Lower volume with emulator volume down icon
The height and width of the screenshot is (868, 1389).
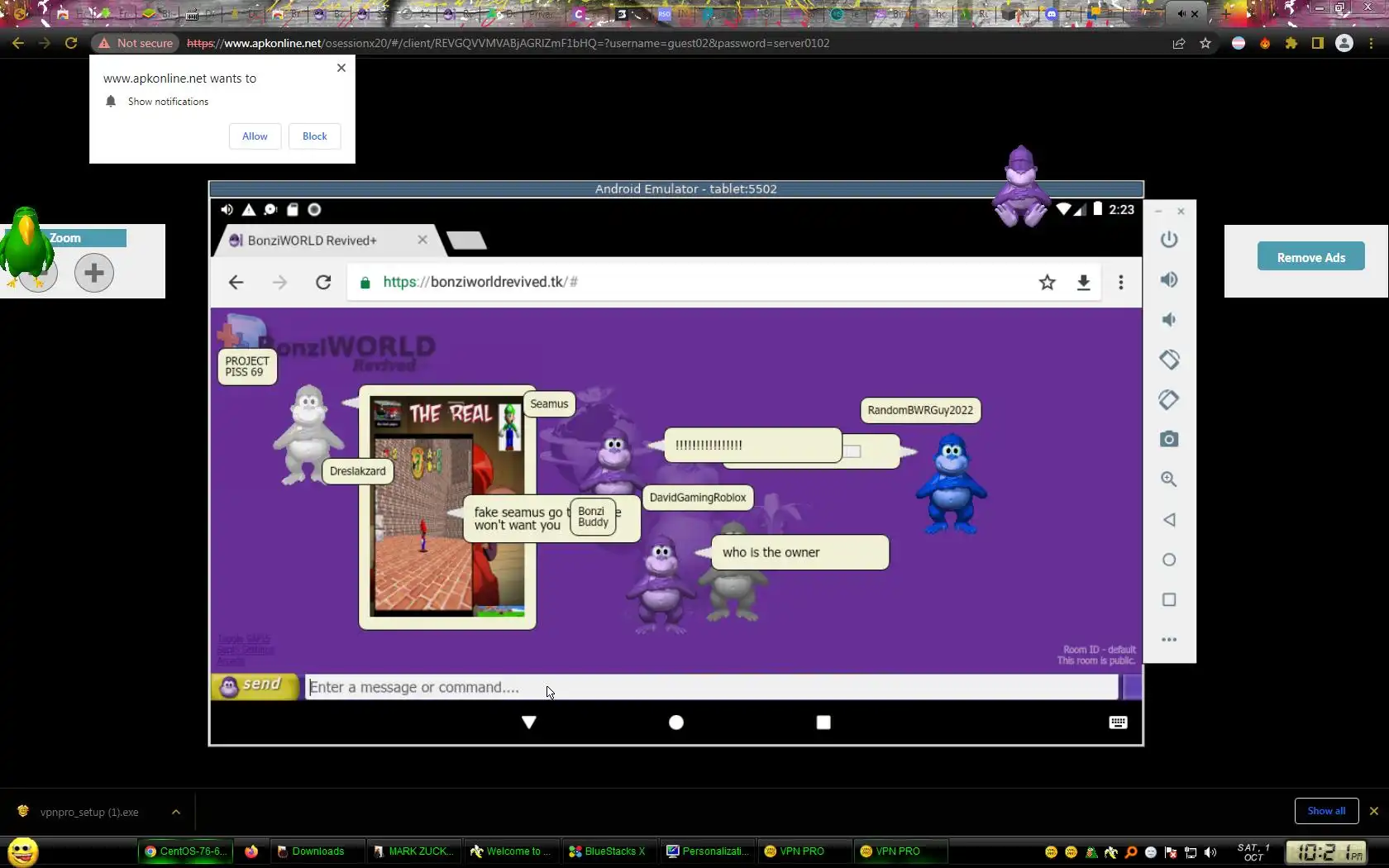pos(1168,320)
